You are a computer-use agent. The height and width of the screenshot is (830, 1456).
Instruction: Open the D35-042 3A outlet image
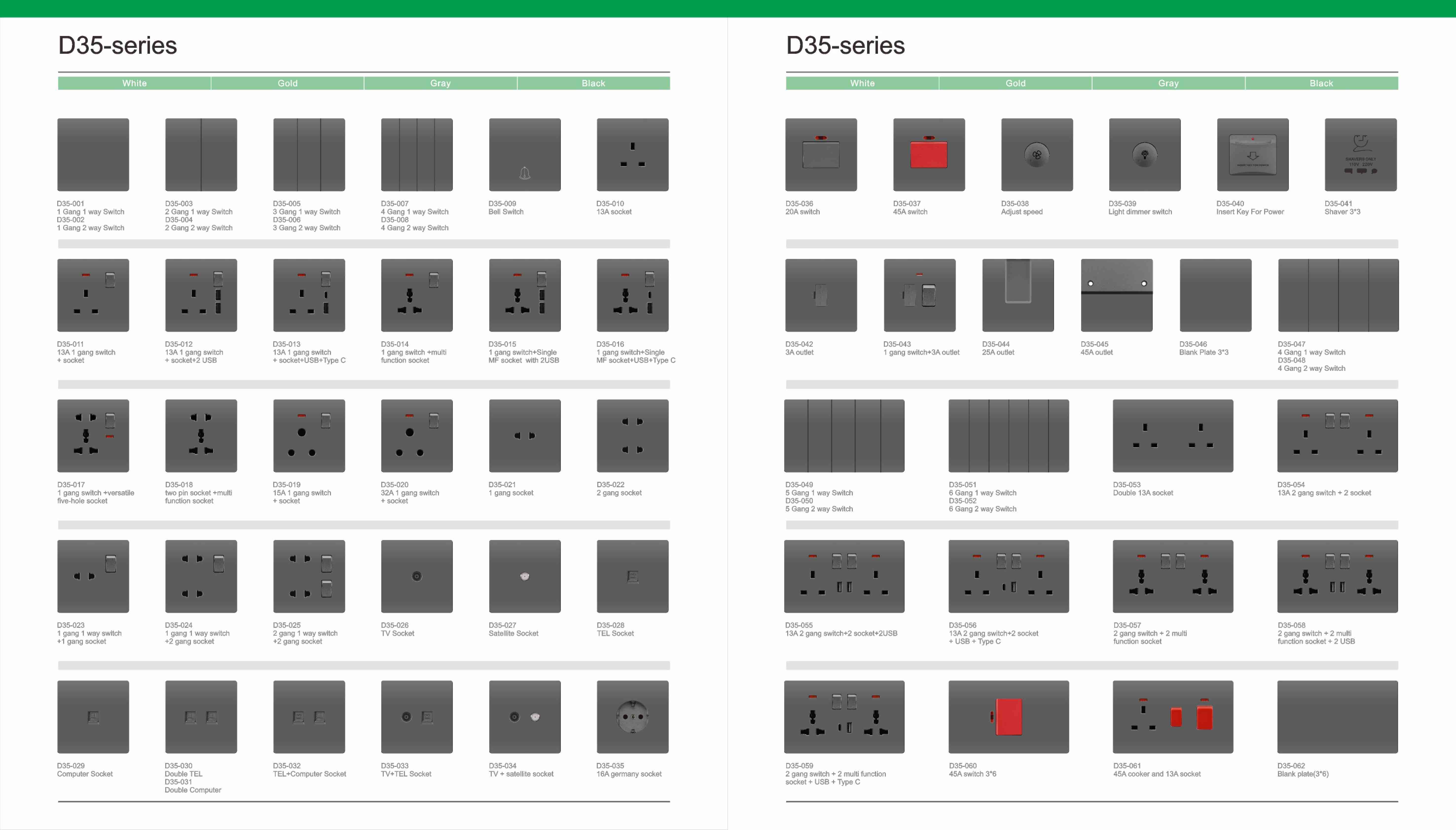(821, 295)
